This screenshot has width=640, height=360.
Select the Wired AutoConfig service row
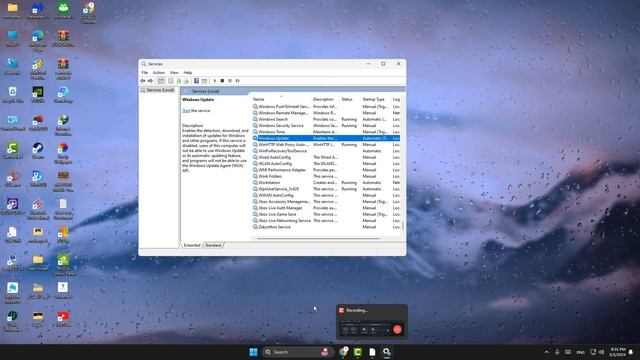click(x=326, y=157)
